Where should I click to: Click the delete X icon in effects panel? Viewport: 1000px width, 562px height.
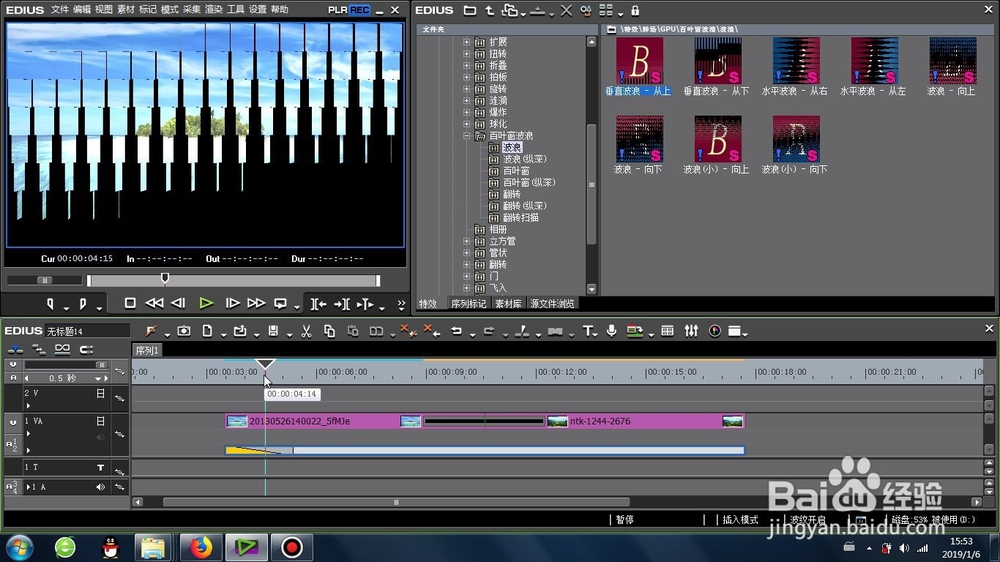click(x=566, y=10)
